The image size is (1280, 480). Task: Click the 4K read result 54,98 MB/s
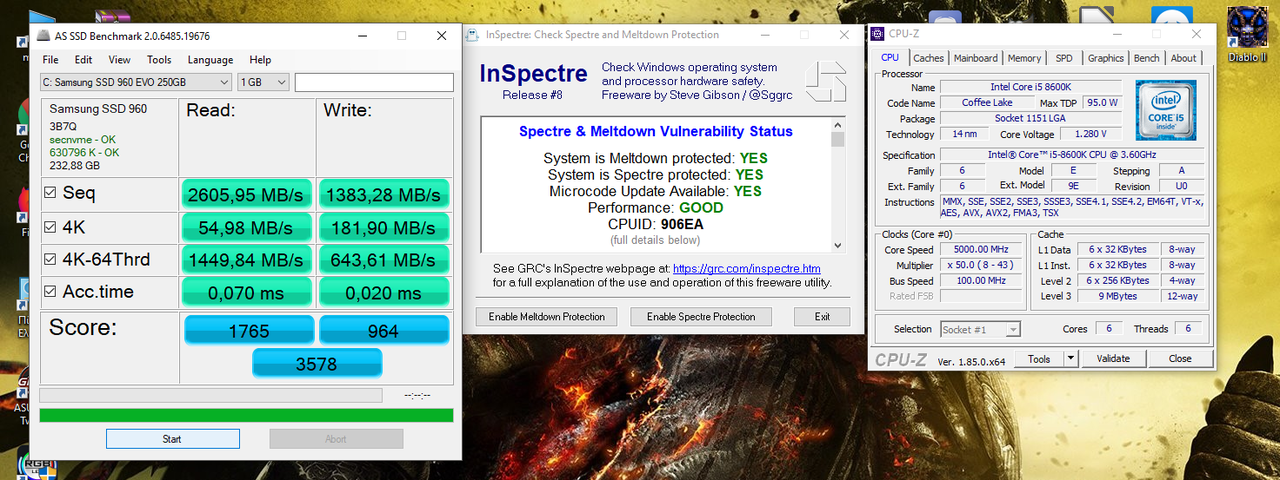coord(247,227)
